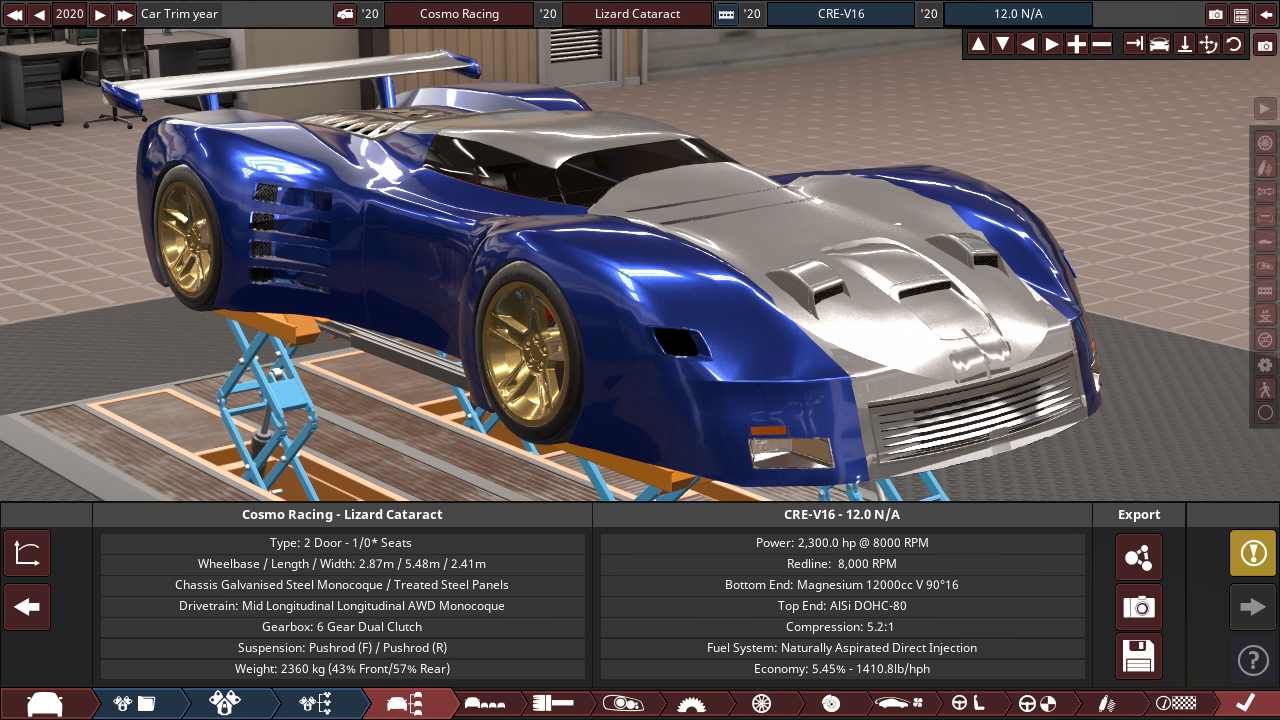Toggle the car front outline visibility icon
1280x720 pixels.
coord(1265,216)
